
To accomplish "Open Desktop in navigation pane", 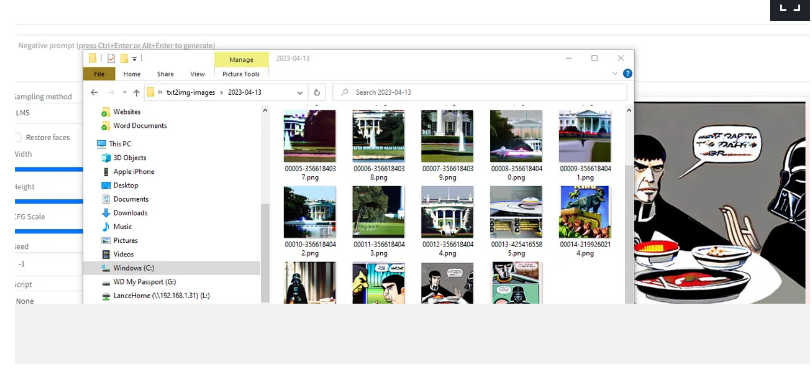I will (x=125, y=185).
